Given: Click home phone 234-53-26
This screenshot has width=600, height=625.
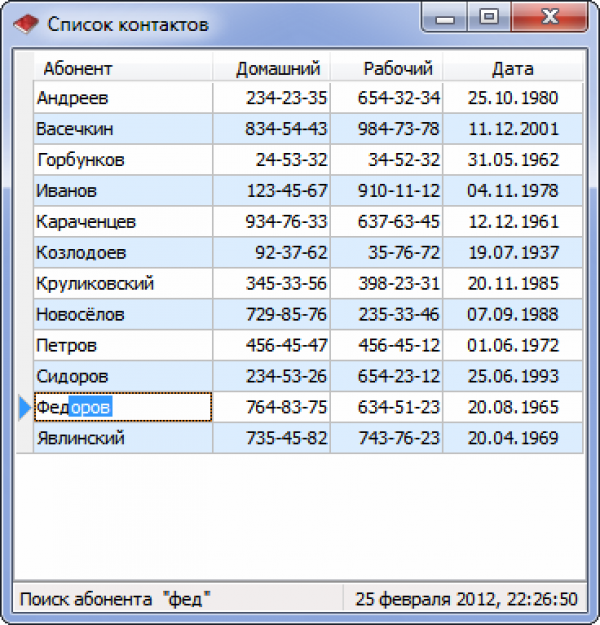Looking at the screenshot, I should click(x=271, y=376).
